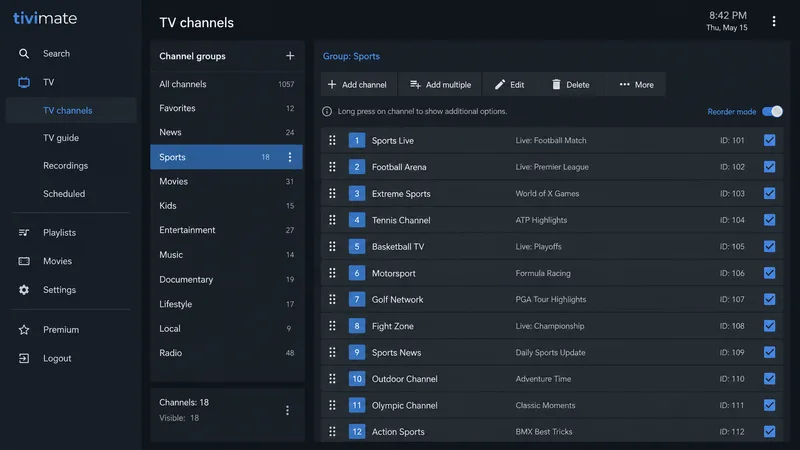Select the Lifestyle channel group
Image resolution: width=800 pixels, height=450 pixels.
(227, 304)
